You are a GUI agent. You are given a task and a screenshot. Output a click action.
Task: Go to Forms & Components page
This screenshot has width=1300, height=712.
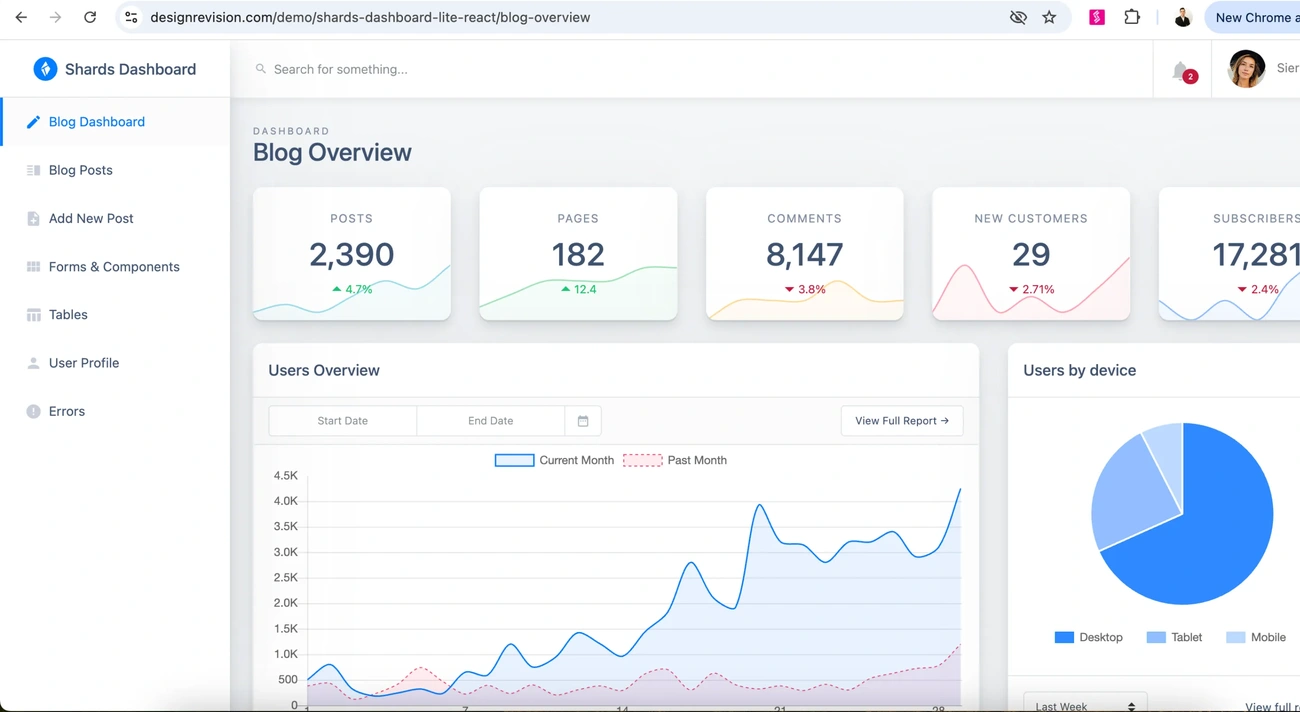coord(115,267)
